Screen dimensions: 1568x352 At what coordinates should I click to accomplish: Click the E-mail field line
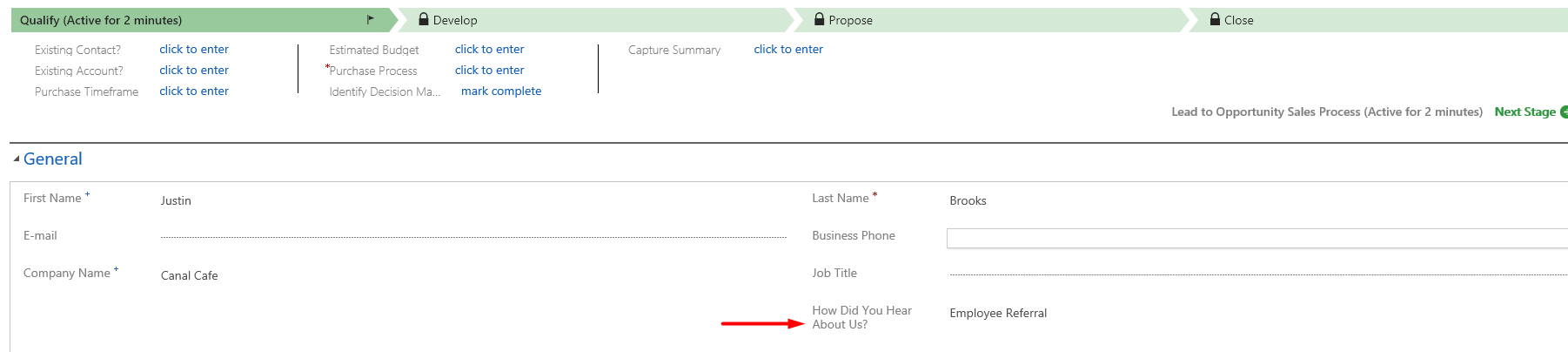coord(473,236)
